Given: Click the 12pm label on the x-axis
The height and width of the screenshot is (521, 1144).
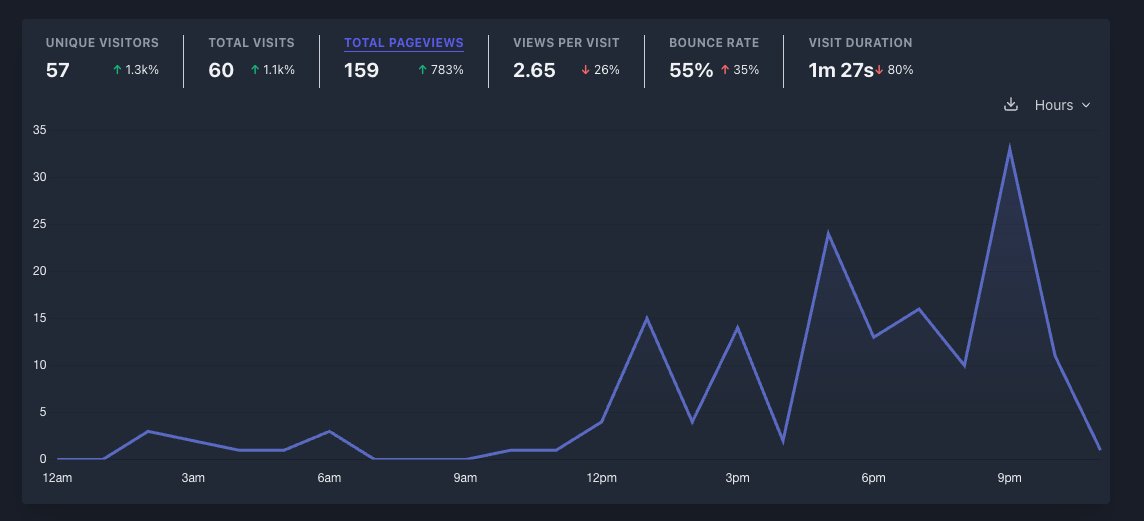Looking at the screenshot, I should point(601,478).
